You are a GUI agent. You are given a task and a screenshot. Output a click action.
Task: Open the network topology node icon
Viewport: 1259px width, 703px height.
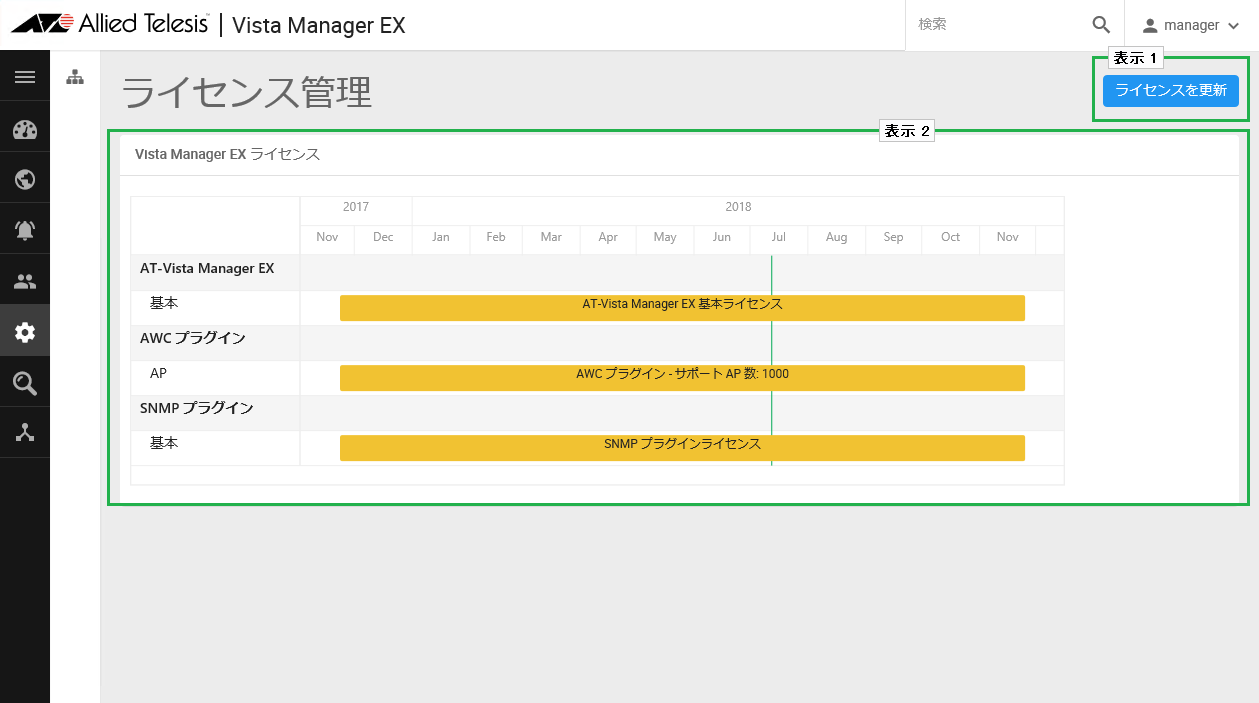tap(25, 433)
